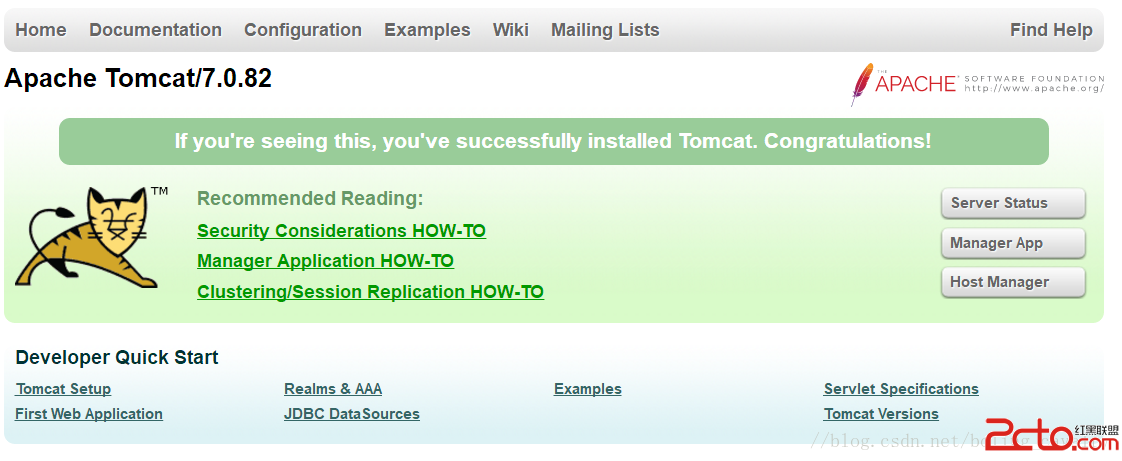
Task: Go to the Configuration nav link
Action: pyautogui.click(x=303, y=30)
